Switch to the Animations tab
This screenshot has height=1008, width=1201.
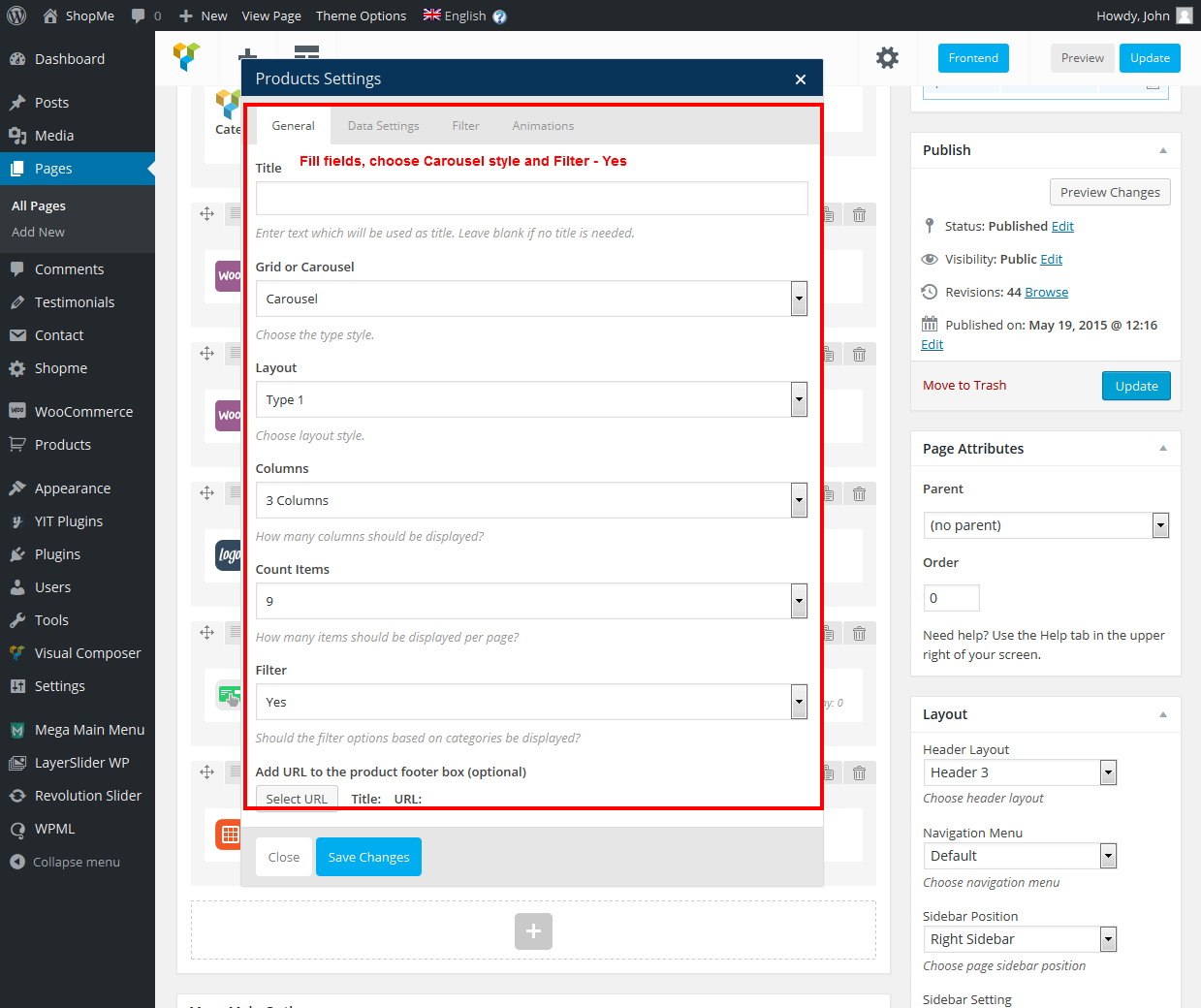click(x=543, y=126)
